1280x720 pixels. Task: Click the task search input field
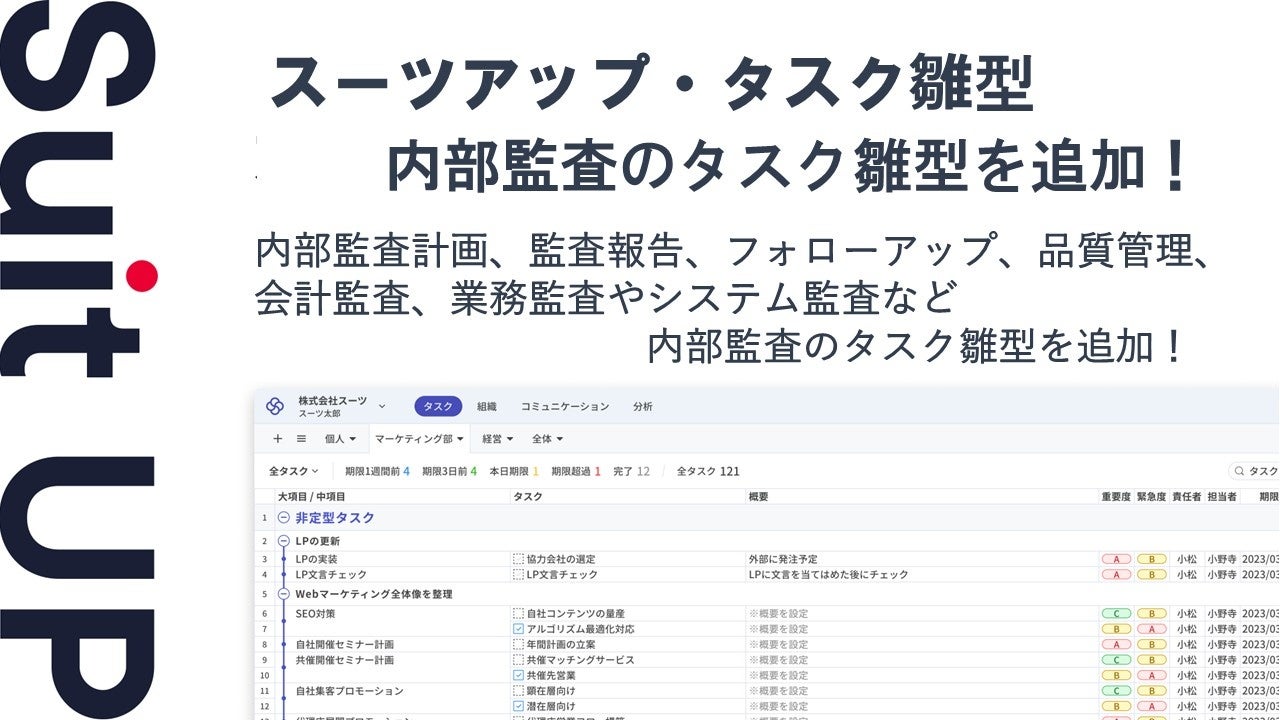pos(1254,471)
